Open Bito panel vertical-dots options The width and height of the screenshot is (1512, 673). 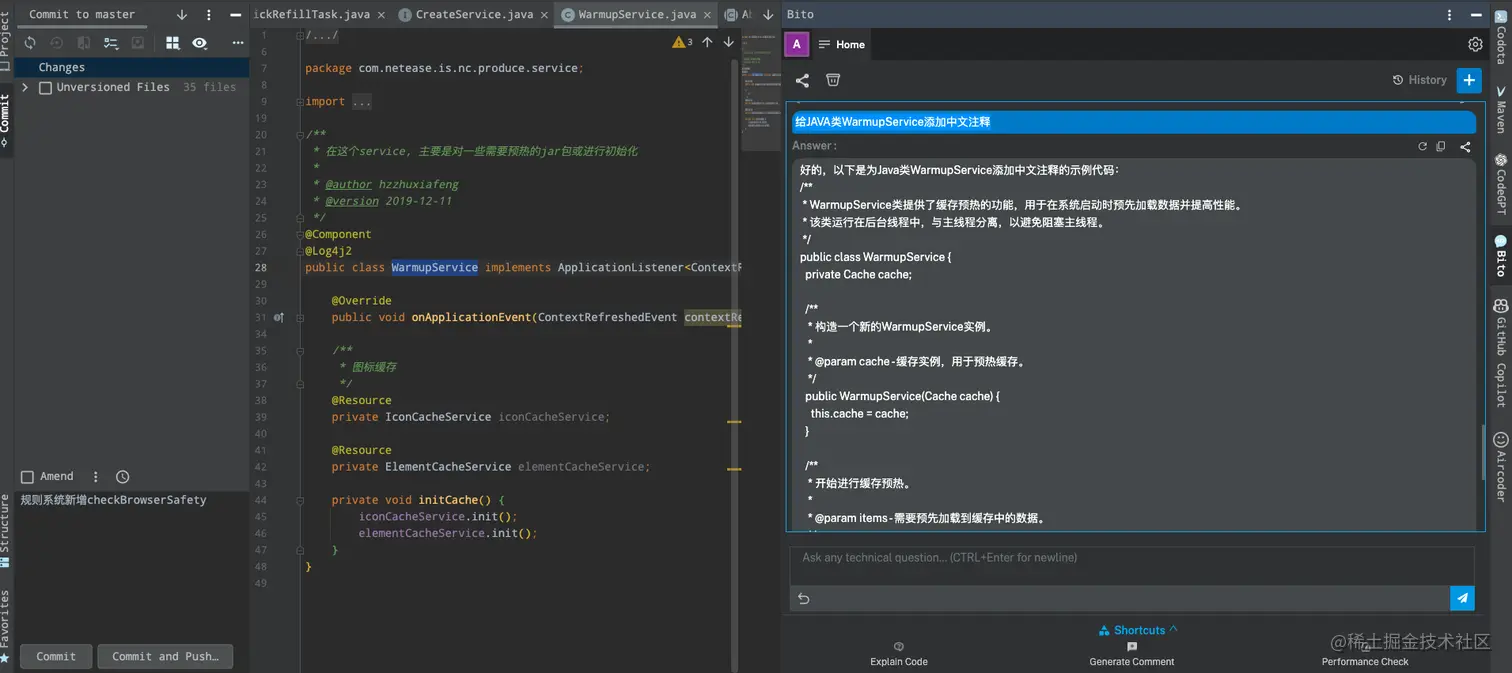pos(1449,15)
